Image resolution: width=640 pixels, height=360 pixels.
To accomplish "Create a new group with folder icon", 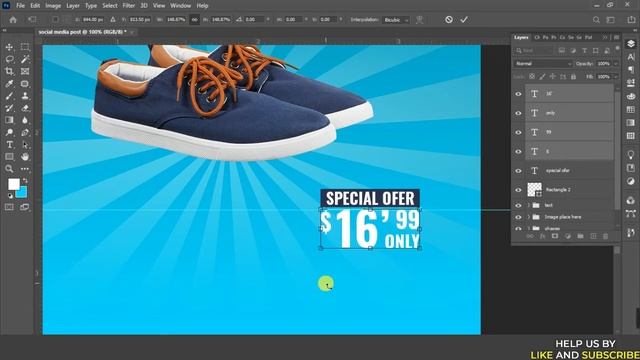I will click(580, 236).
